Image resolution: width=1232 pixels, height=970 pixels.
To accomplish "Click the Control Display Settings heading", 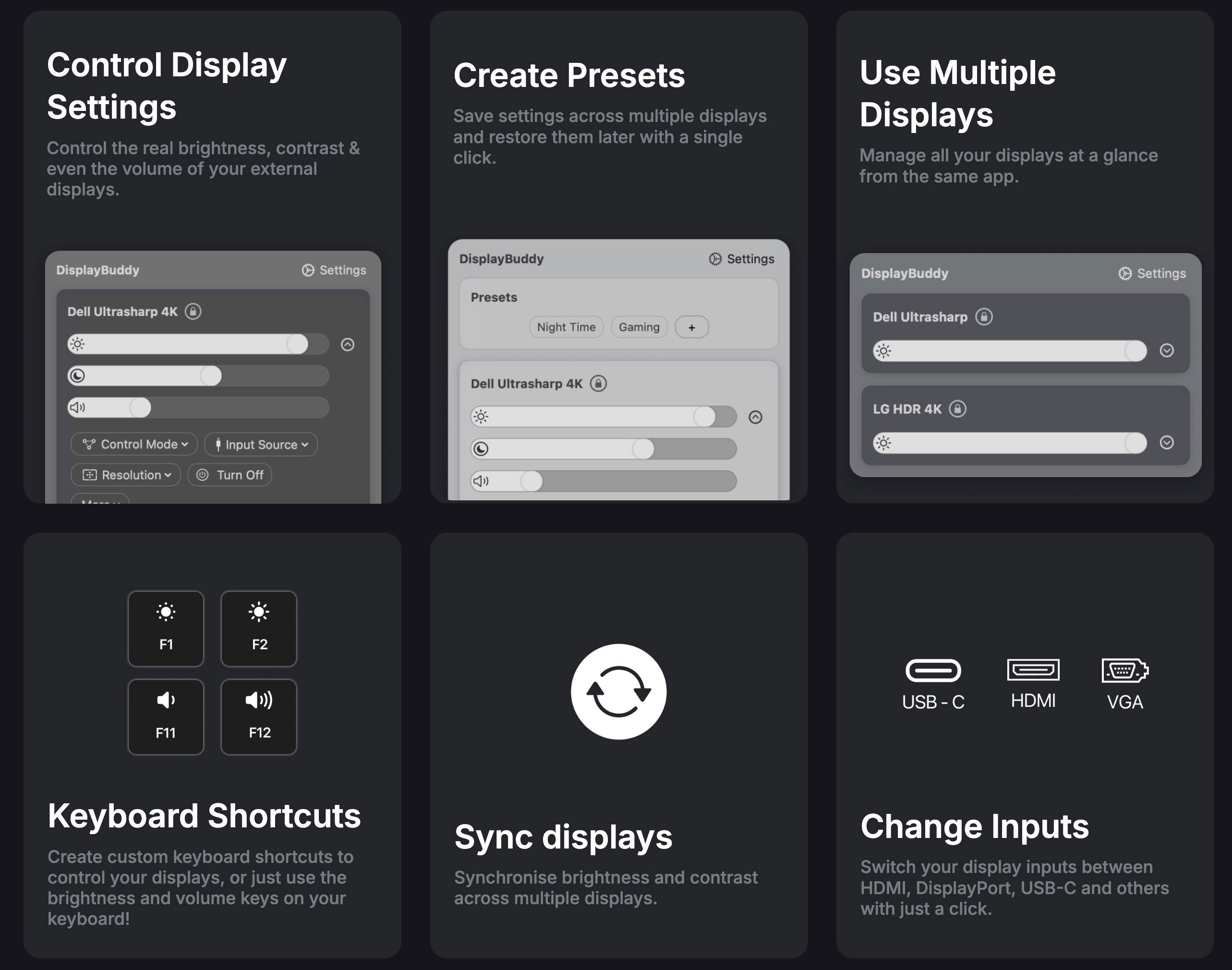I will (x=167, y=86).
